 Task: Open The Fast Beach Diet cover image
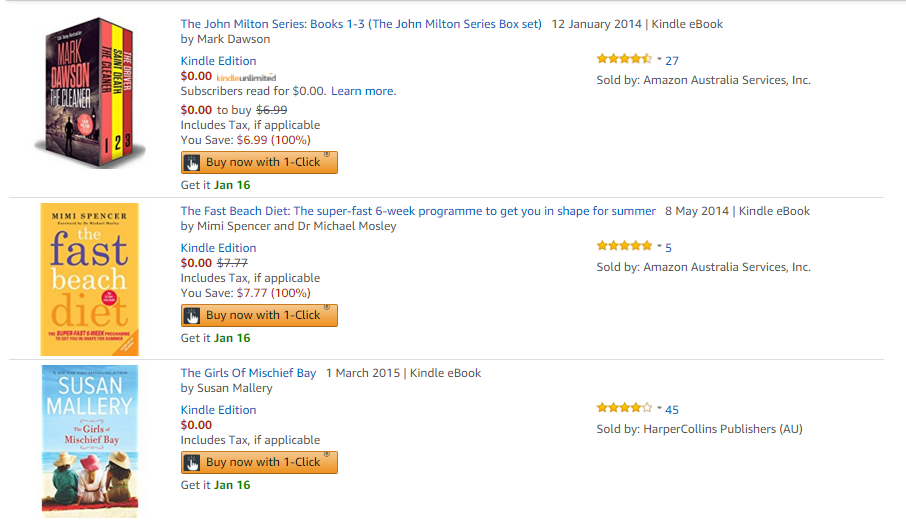pos(90,279)
